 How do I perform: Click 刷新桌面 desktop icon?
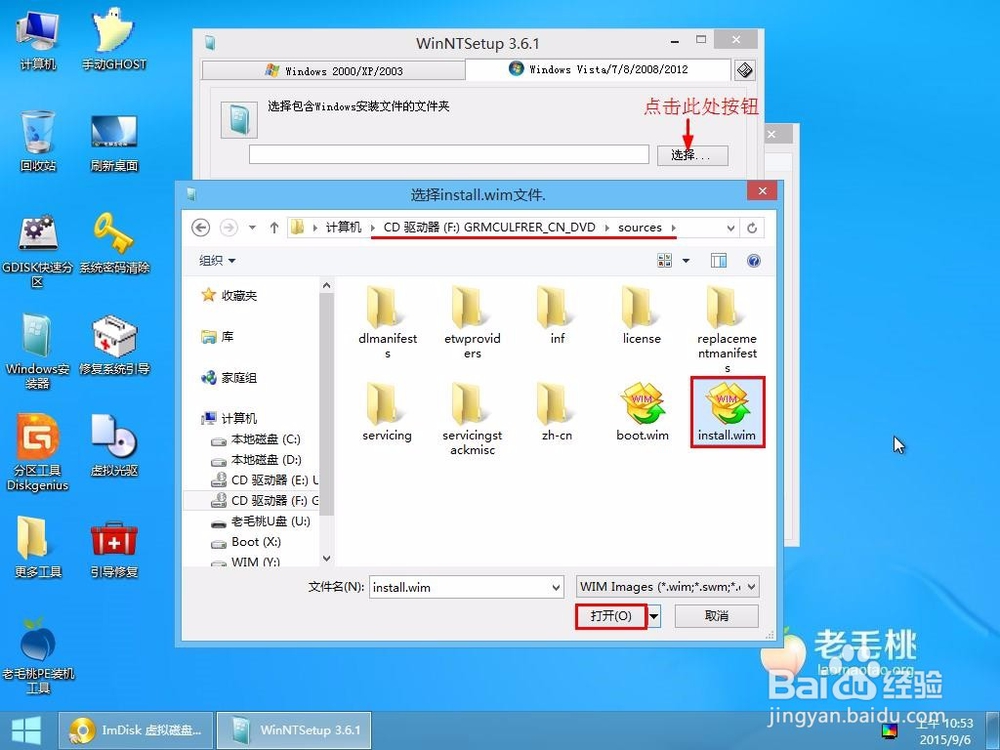pyautogui.click(x=114, y=142)
